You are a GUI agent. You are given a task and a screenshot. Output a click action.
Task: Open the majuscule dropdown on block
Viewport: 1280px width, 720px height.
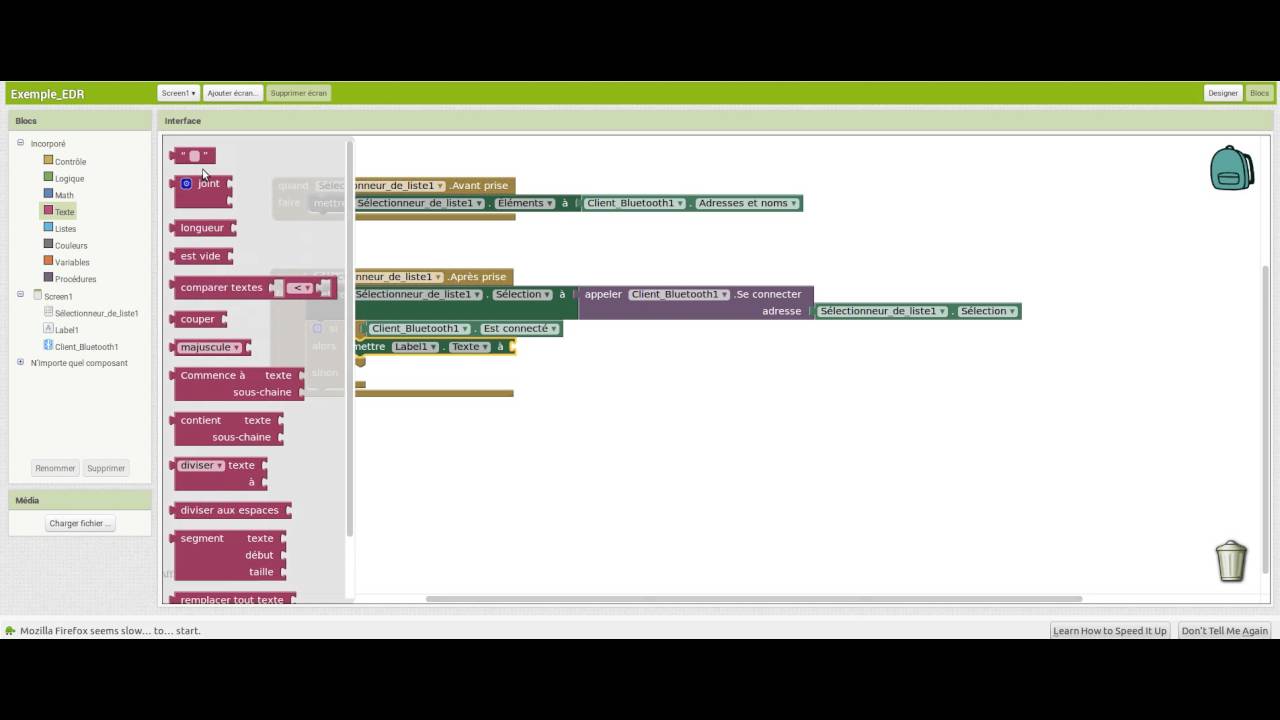pyautogui.click(x=210, y=347)
